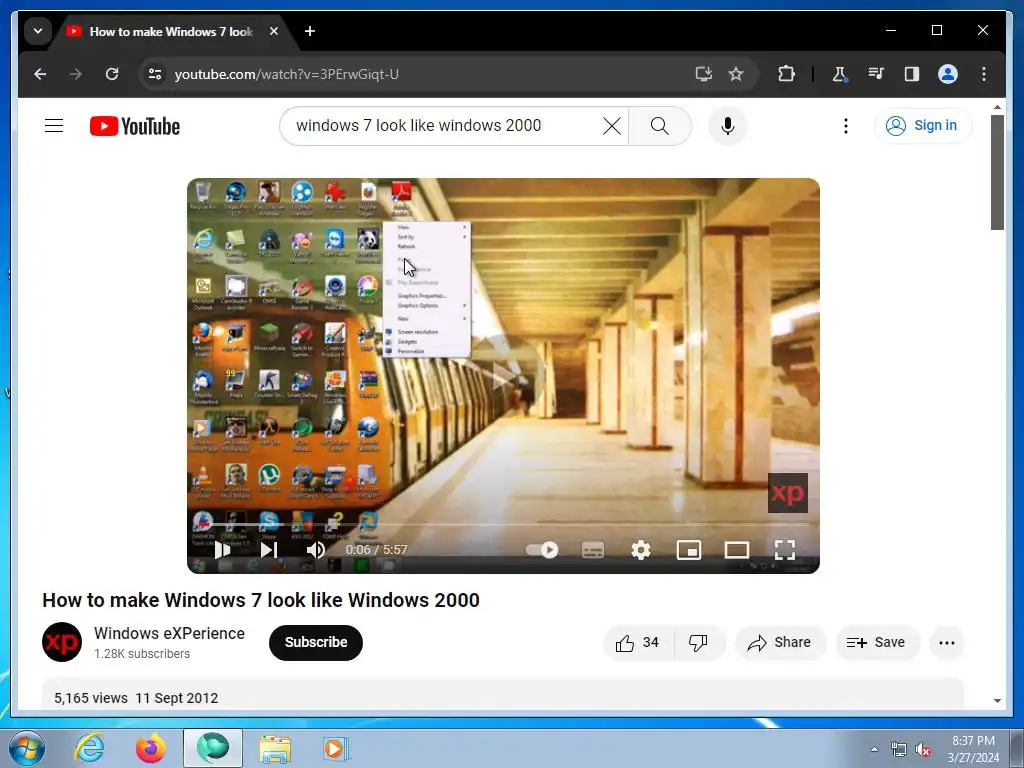Click the page vertical scrollbar thumb
1024x768 pixels.
[997, 172]
